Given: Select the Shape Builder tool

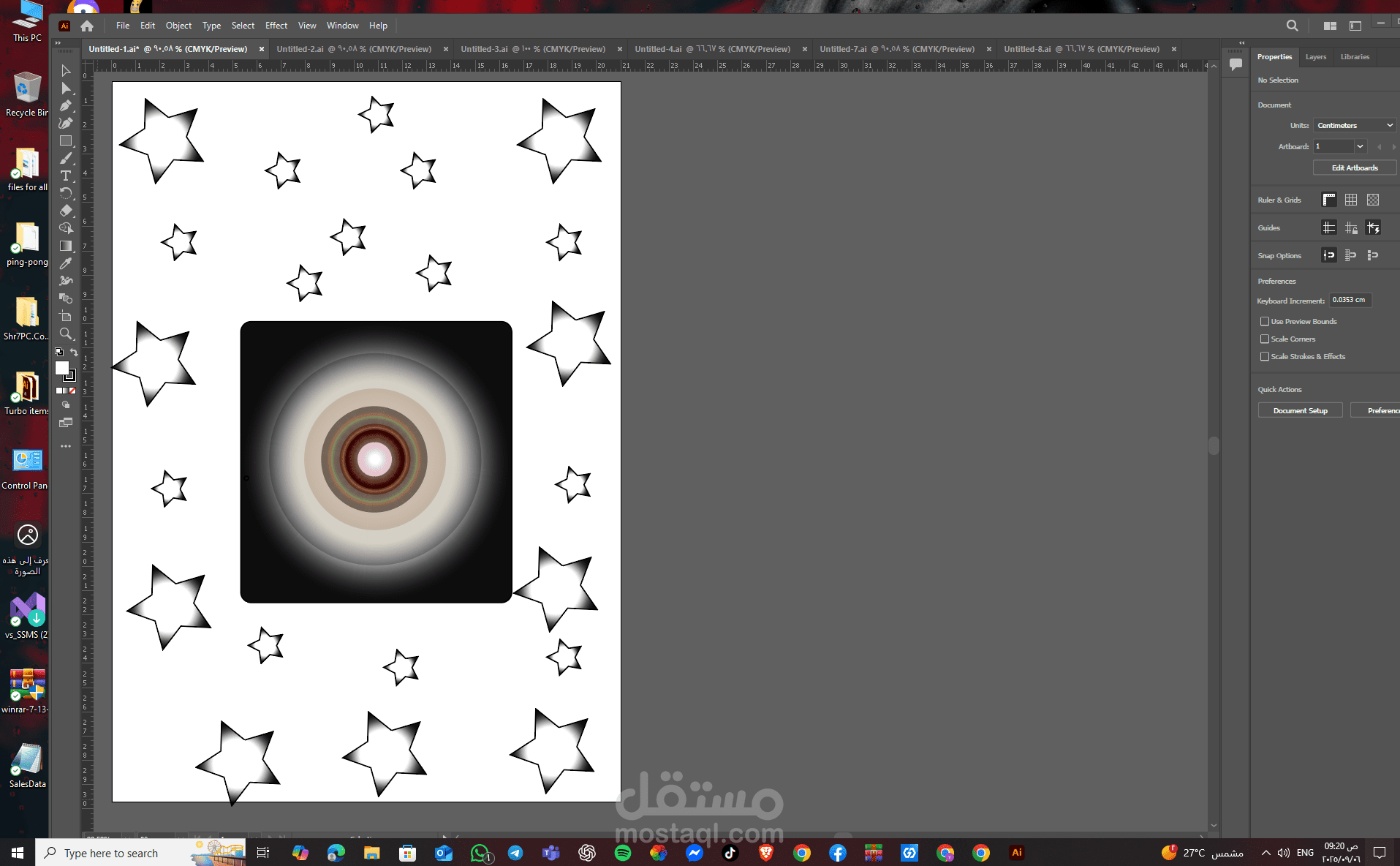Looking at the screenshot, I should click(x=66, y=228).
